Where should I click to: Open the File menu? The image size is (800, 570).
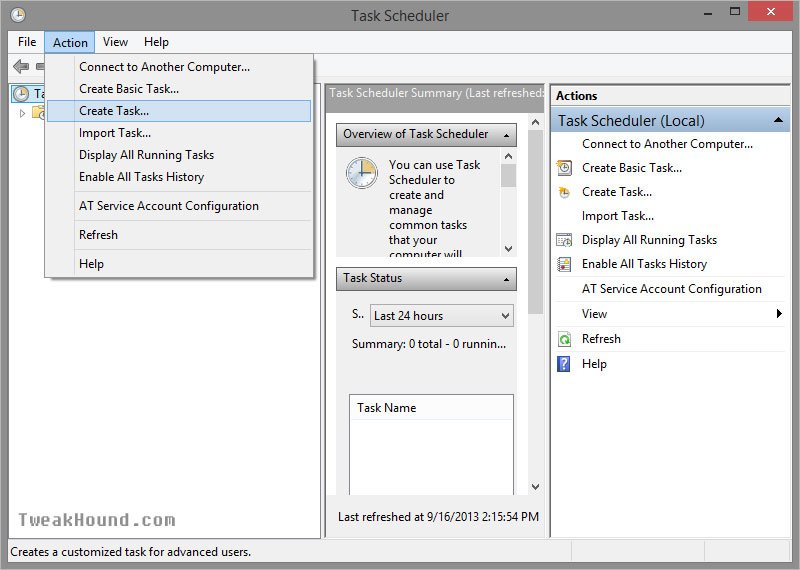pyautogui.click(x=27, y=42)
